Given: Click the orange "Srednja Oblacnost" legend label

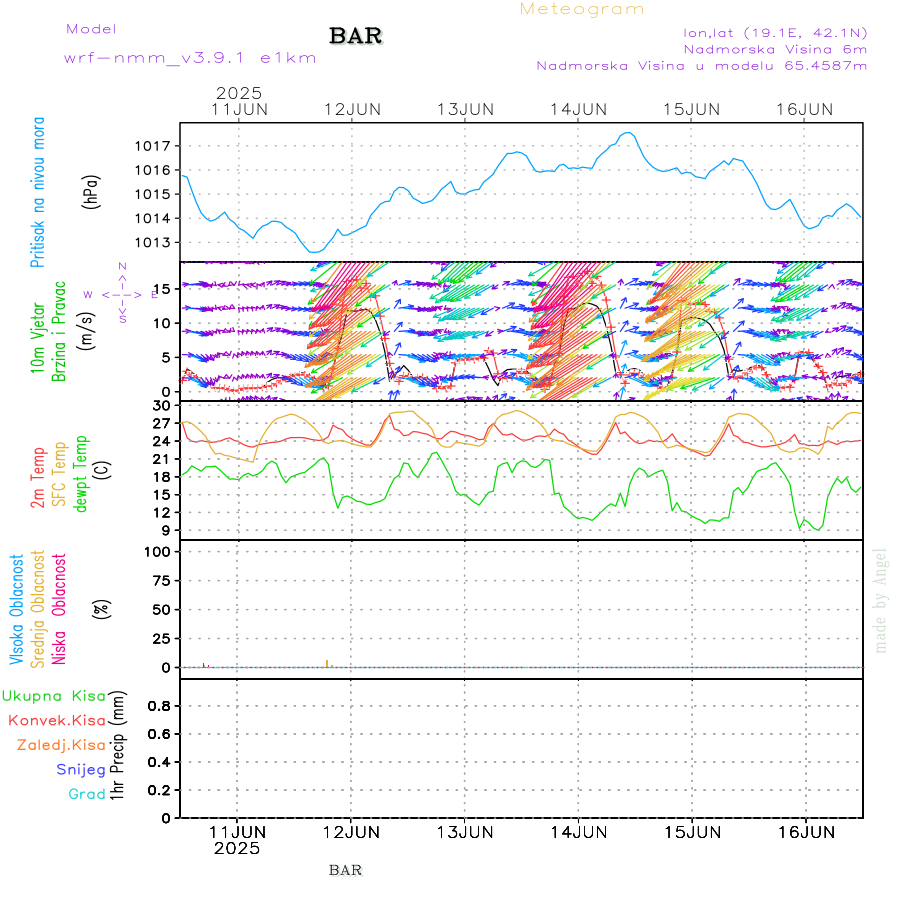Looking at the screenshot, I should (38, 609).
